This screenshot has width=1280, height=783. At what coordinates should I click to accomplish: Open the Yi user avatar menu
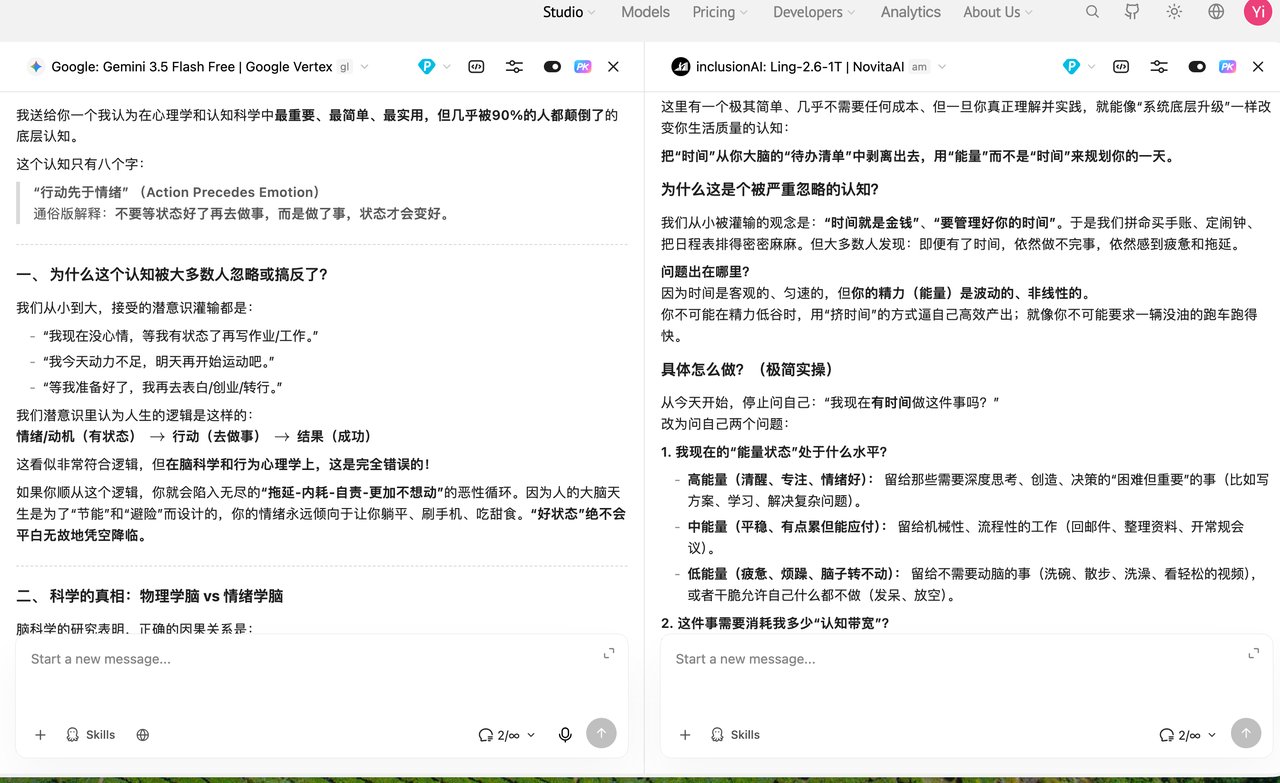pyautogui.click(x=1257, y=12)
